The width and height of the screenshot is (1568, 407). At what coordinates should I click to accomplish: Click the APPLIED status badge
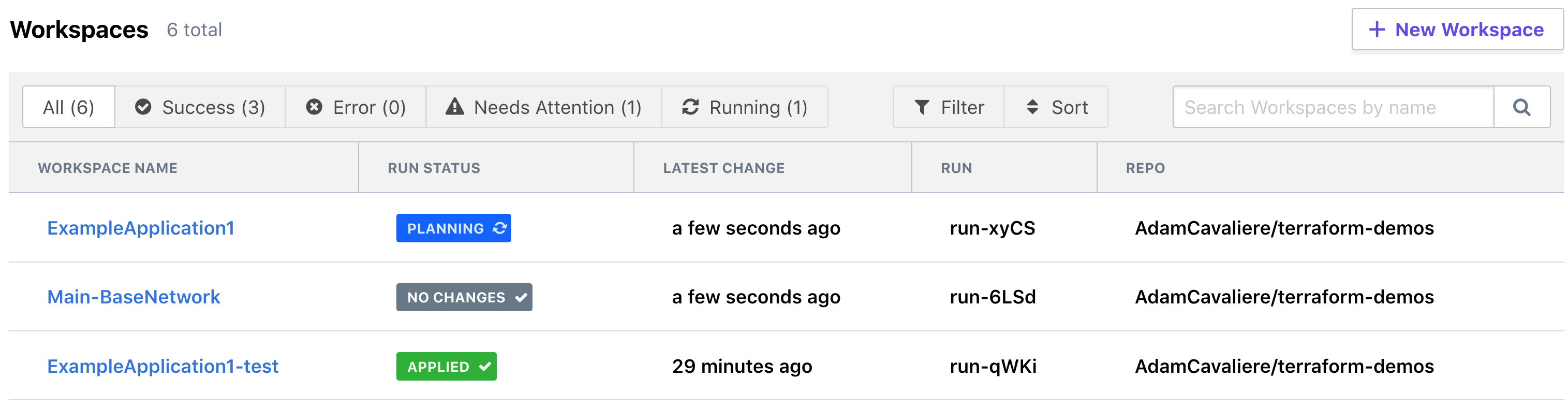point(446,367)
